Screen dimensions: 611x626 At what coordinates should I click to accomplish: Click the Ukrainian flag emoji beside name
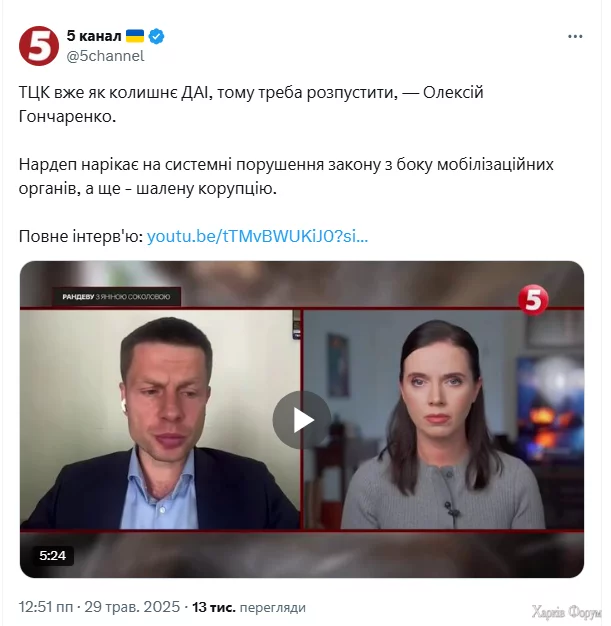[x=135, y=36]
